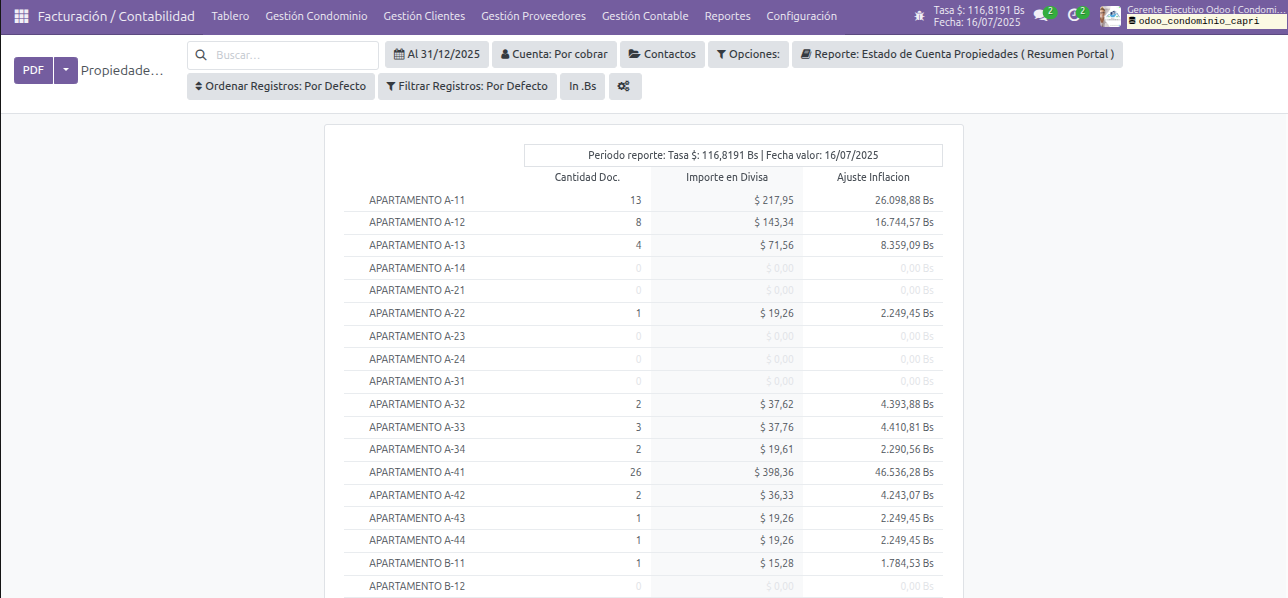Screen dimensions: 1288x598
Task: Click the $ 143,34 amount cell
Action: click(774, 222)
